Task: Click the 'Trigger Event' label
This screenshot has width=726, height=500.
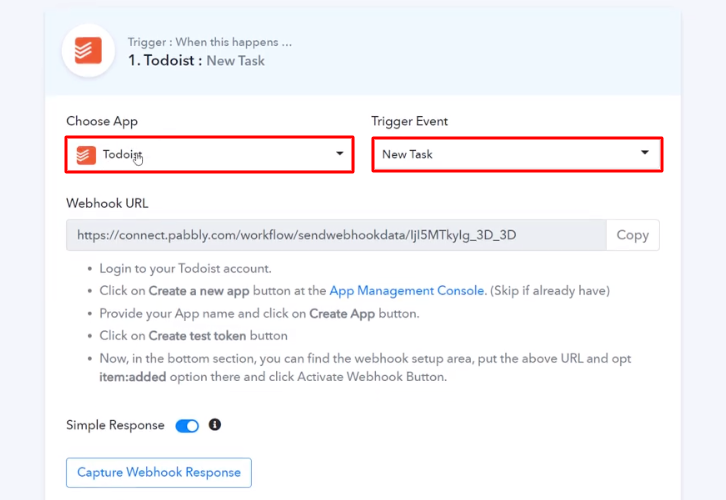Action: (409, 121)
